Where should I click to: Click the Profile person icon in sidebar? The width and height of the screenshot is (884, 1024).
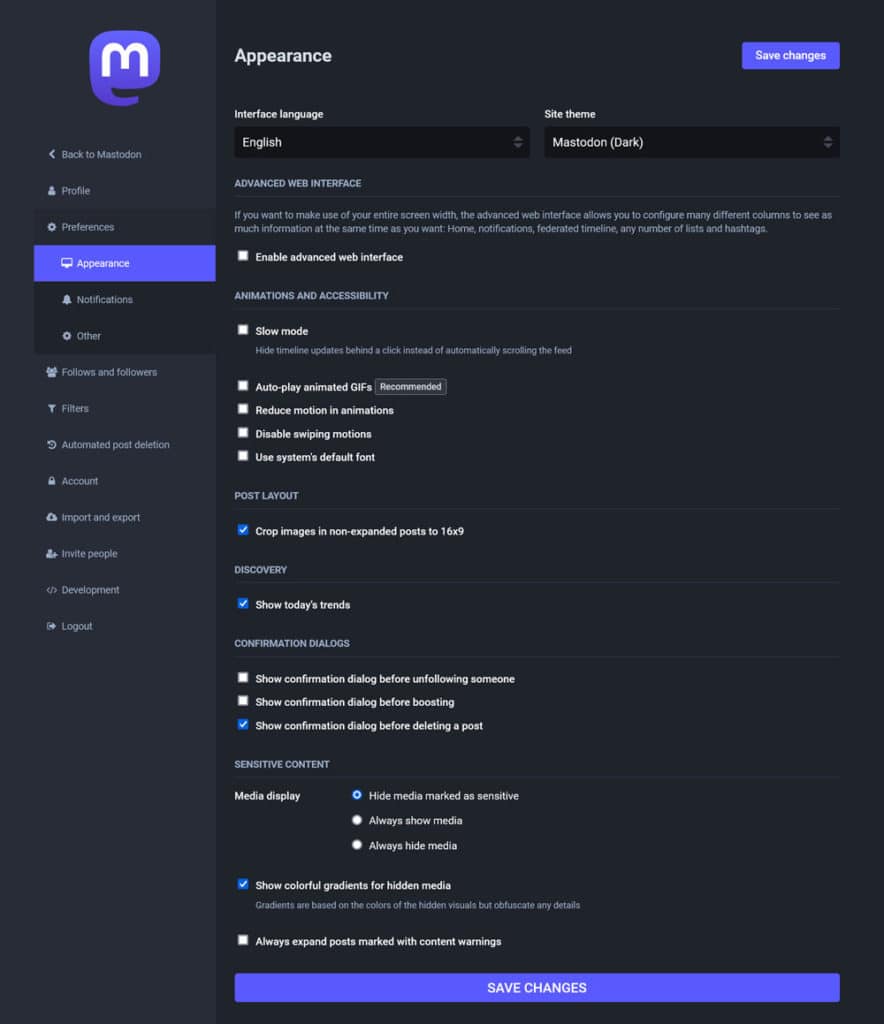click(52, 190)
